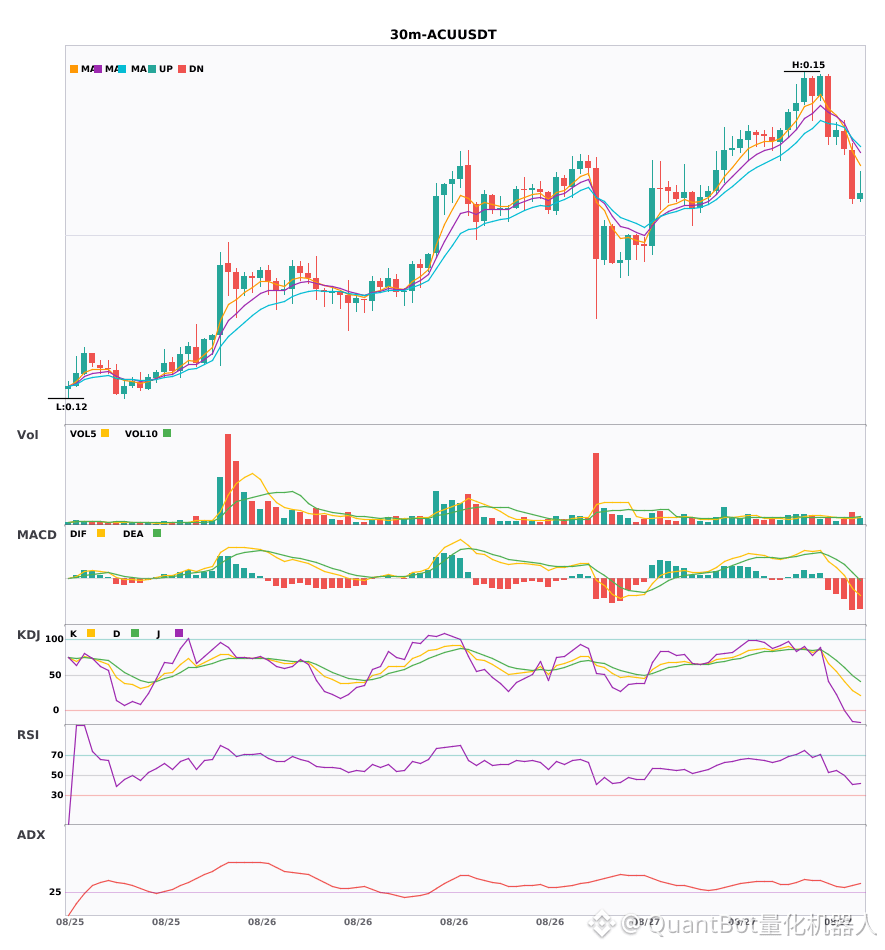This screenshot has width=885, height=950.
Task: Click the DN legend label
Action: pos(196,69)
